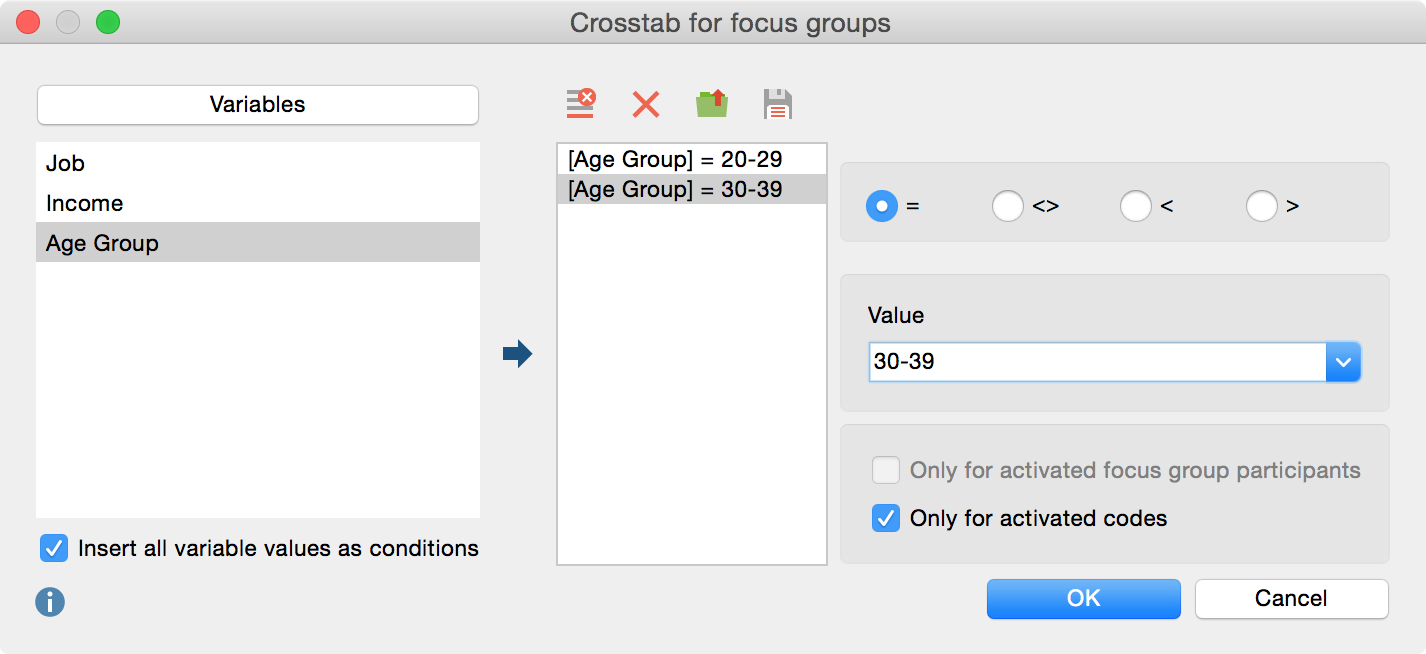Click the save conditions disk icon
Viewport: 1426px width, 654px height.
tap(777, 104)
